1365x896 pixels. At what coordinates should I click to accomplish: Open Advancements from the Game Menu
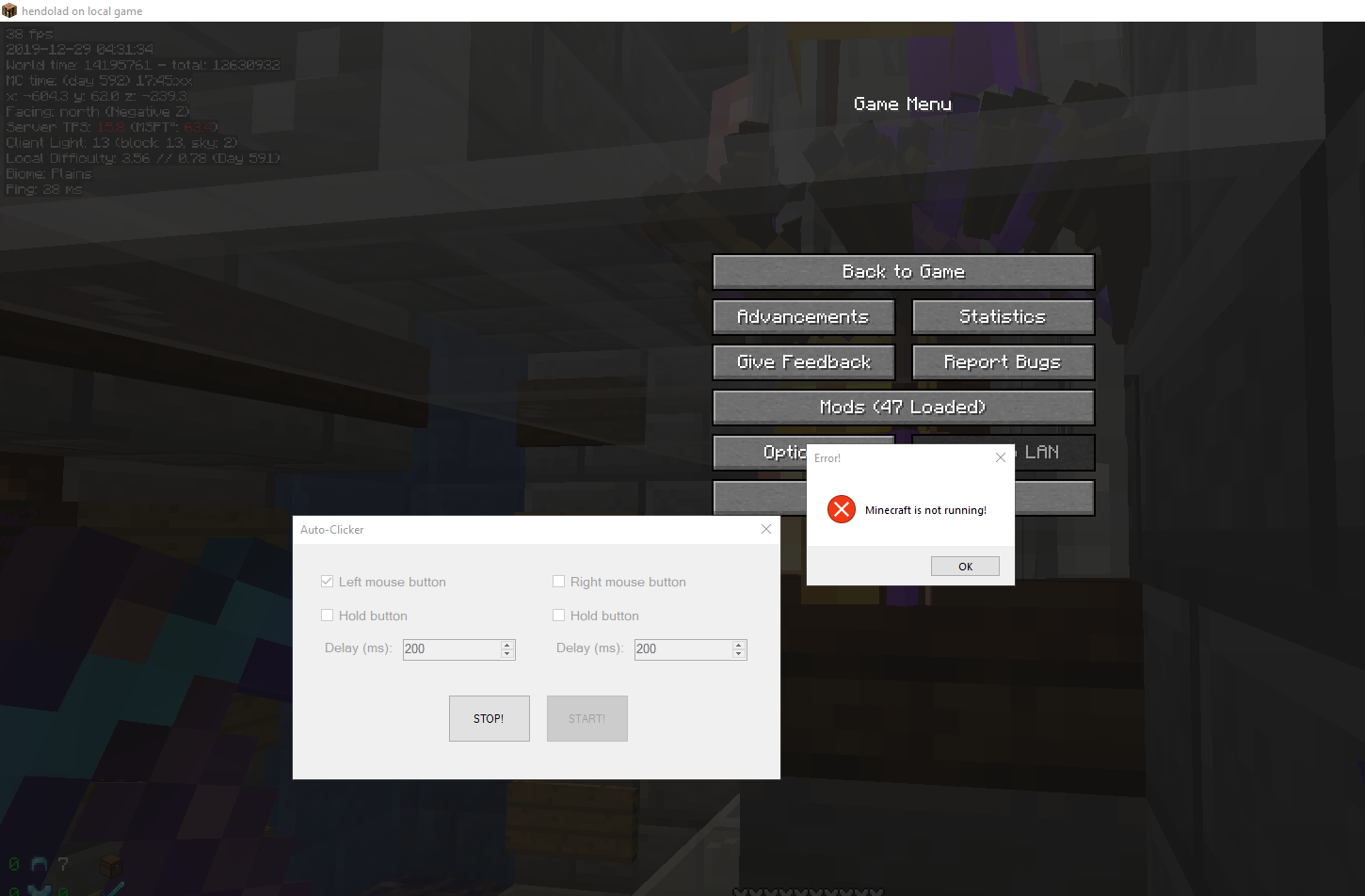click(x=803, y=317)
